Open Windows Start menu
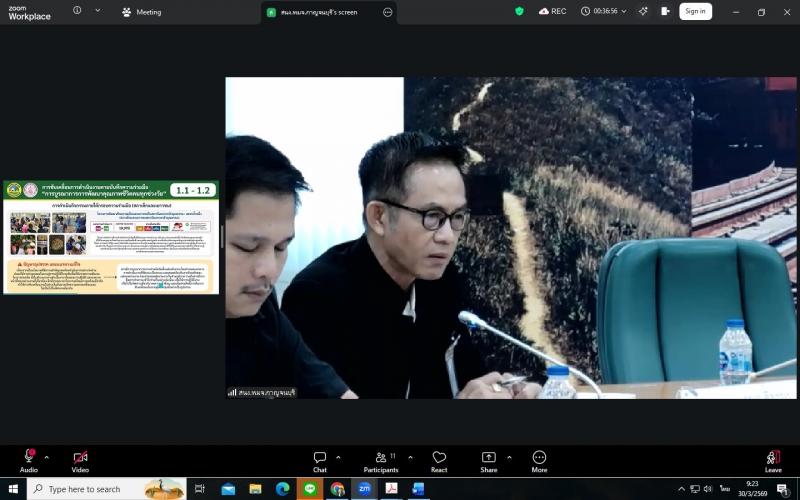This screenshot has width=800, height=500. point(13,489)
